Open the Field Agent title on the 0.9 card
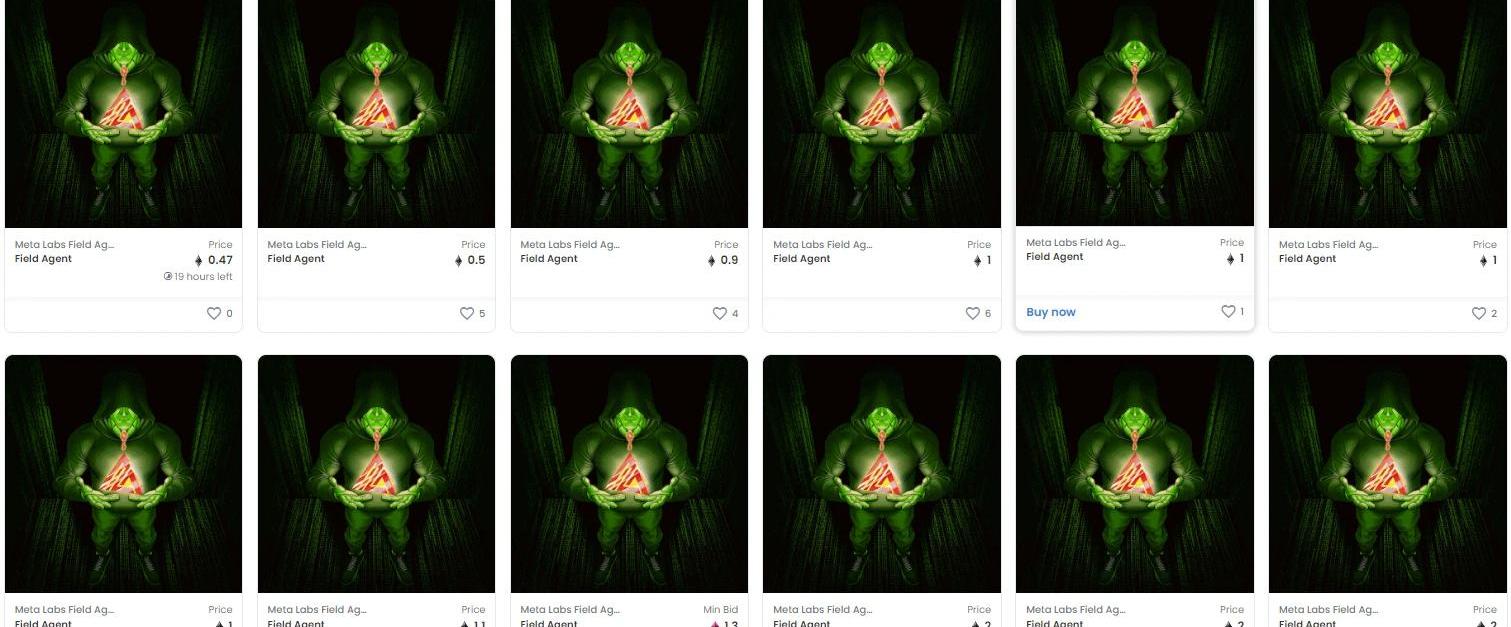Viewport: 1511px width, 627px height. click(549, 259)
